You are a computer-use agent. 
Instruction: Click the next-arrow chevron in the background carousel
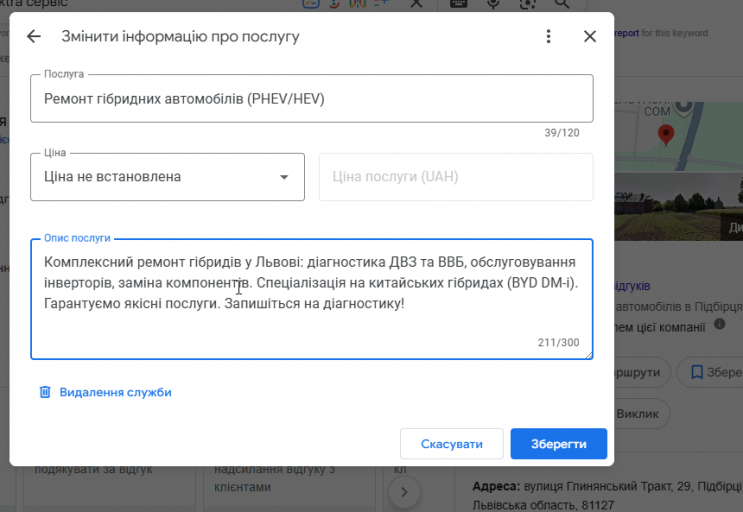pos(404,492)
